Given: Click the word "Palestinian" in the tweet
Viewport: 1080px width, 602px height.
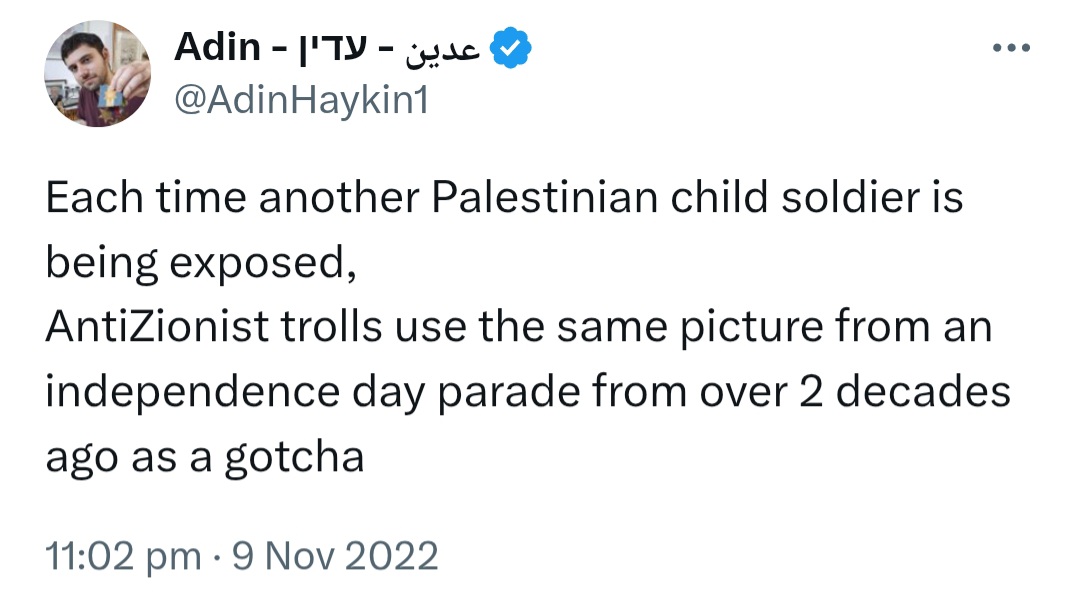Looking at the screenshot, I should (x=545, y=197).
